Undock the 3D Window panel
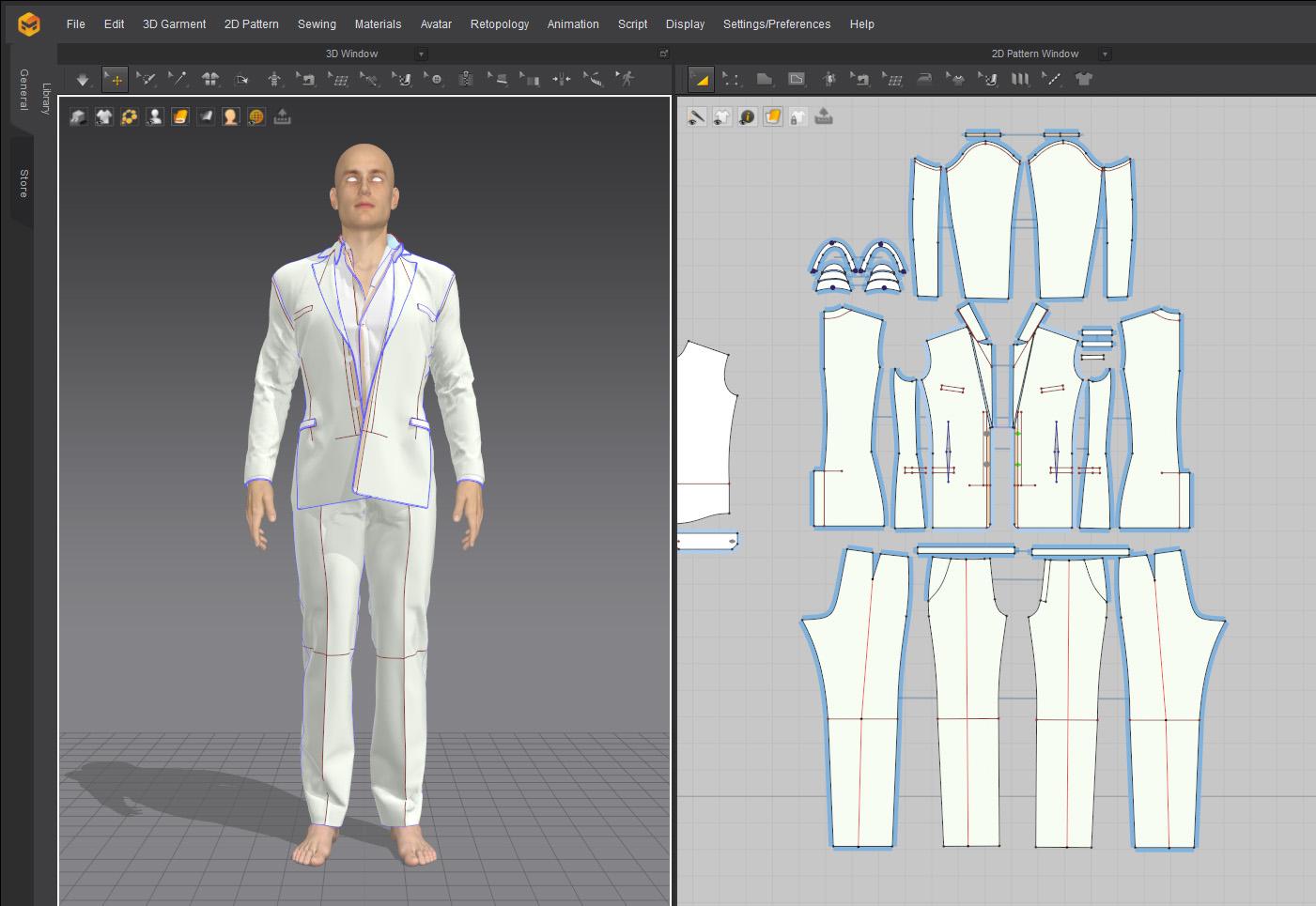The width and height of the screenshot is (1316, 906). [x=663, y=54]
